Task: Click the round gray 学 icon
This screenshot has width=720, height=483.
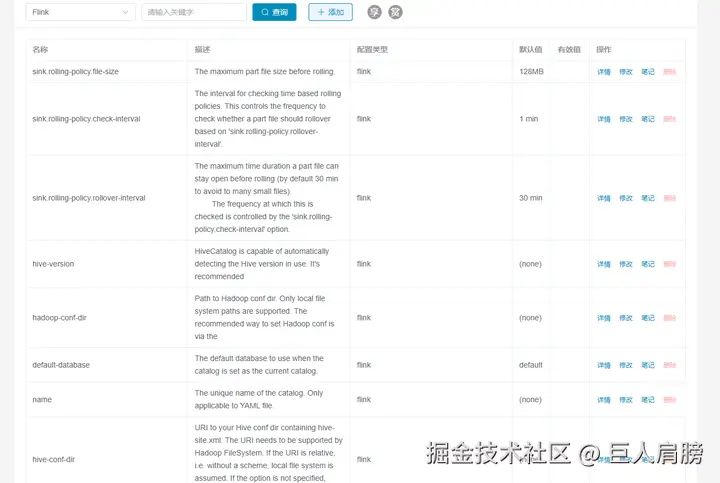Action: tap(374, 12)
